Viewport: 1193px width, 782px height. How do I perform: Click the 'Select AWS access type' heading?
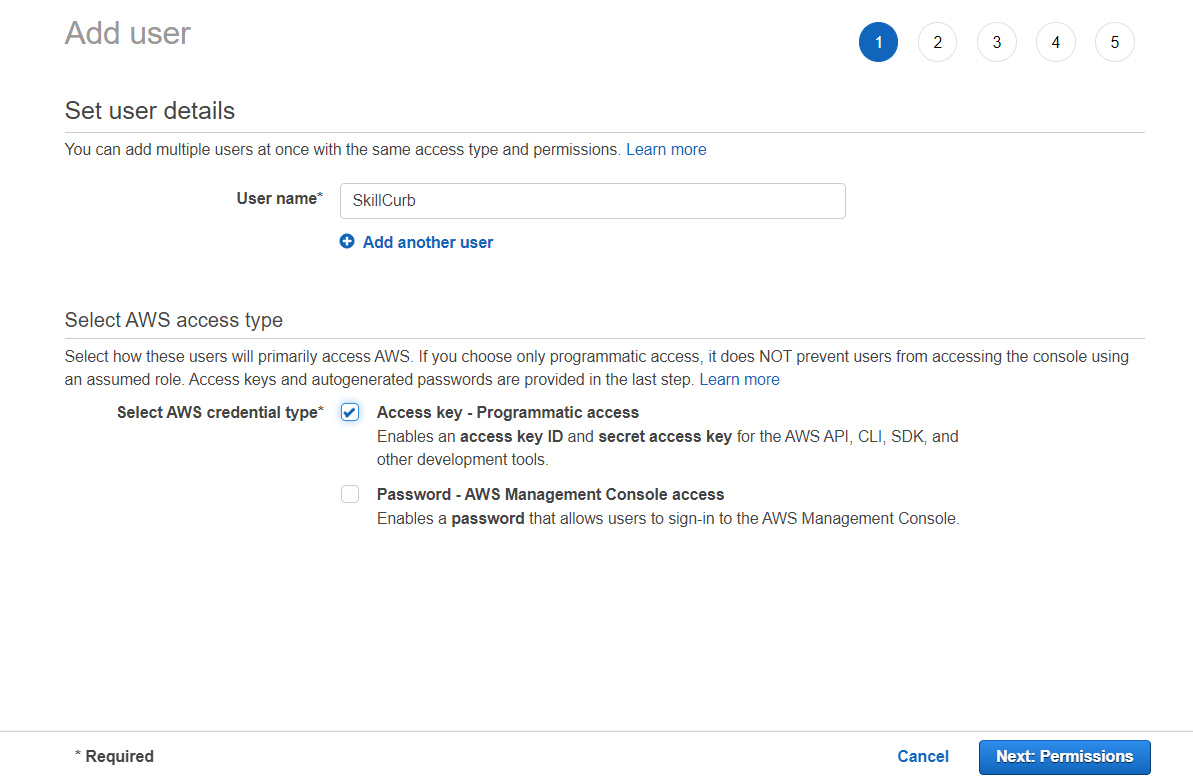(174, 320)
